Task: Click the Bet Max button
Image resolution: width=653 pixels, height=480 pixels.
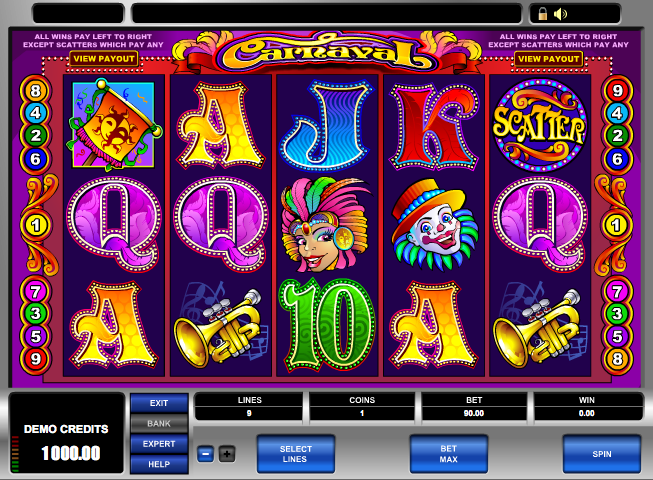Action: (449, 454)
